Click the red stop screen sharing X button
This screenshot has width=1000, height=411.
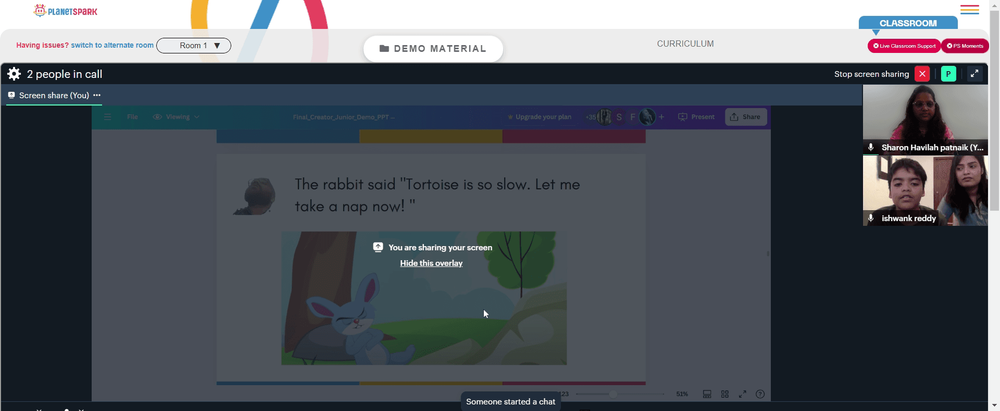point(922,74)
